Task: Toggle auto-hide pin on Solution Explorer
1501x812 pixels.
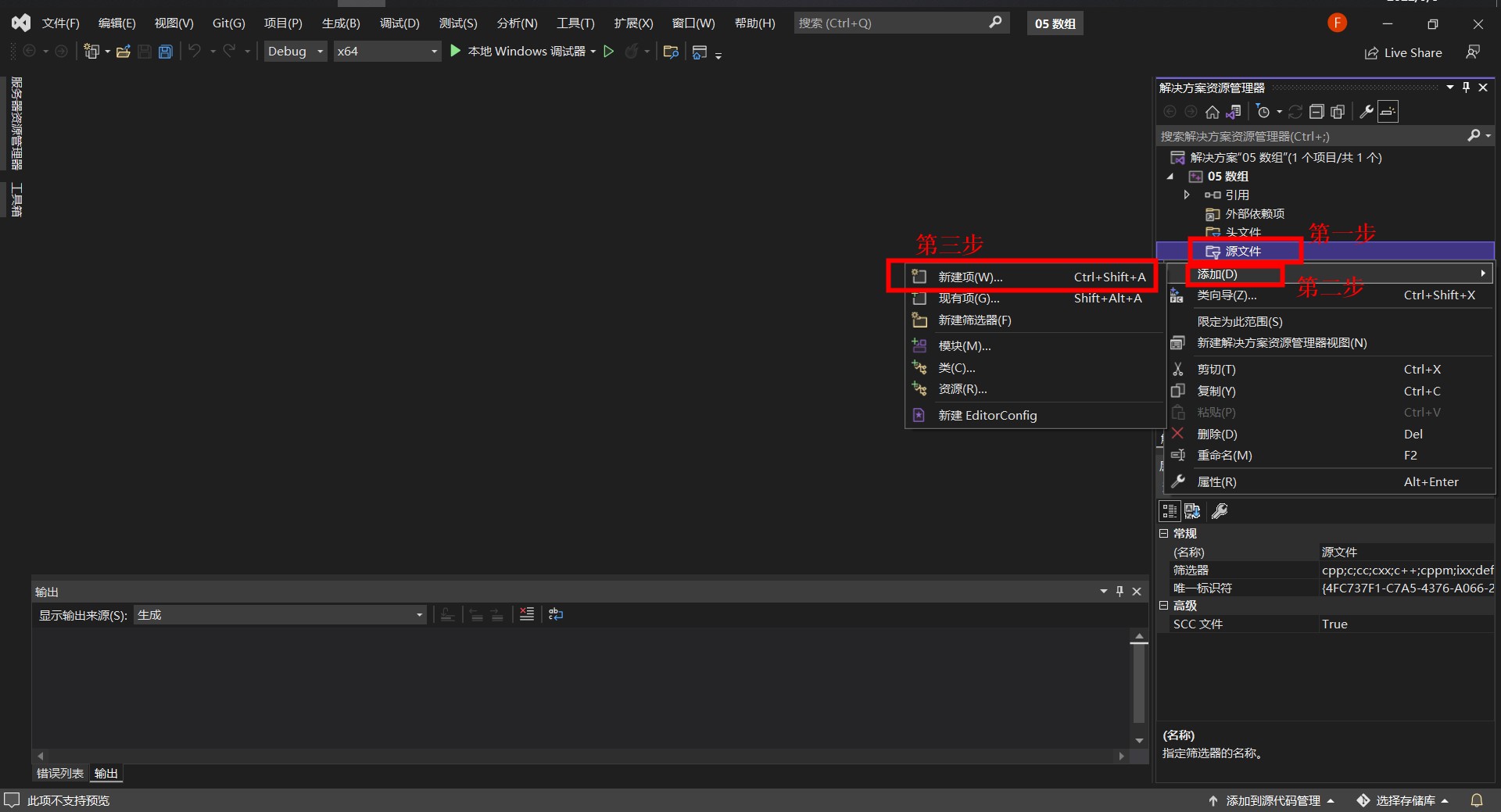Action: click(x=1466, y=88)
